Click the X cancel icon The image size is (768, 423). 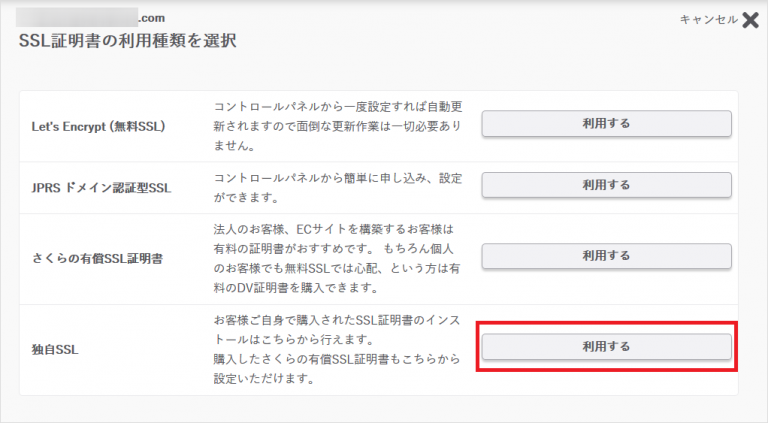coord(751,20)
